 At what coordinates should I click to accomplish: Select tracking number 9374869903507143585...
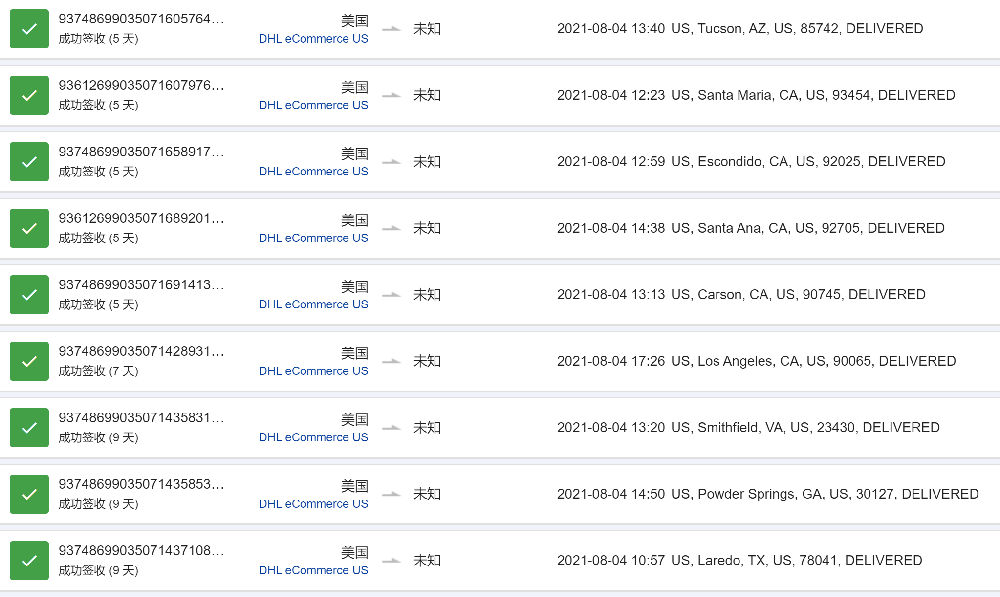tap(141, 484)
